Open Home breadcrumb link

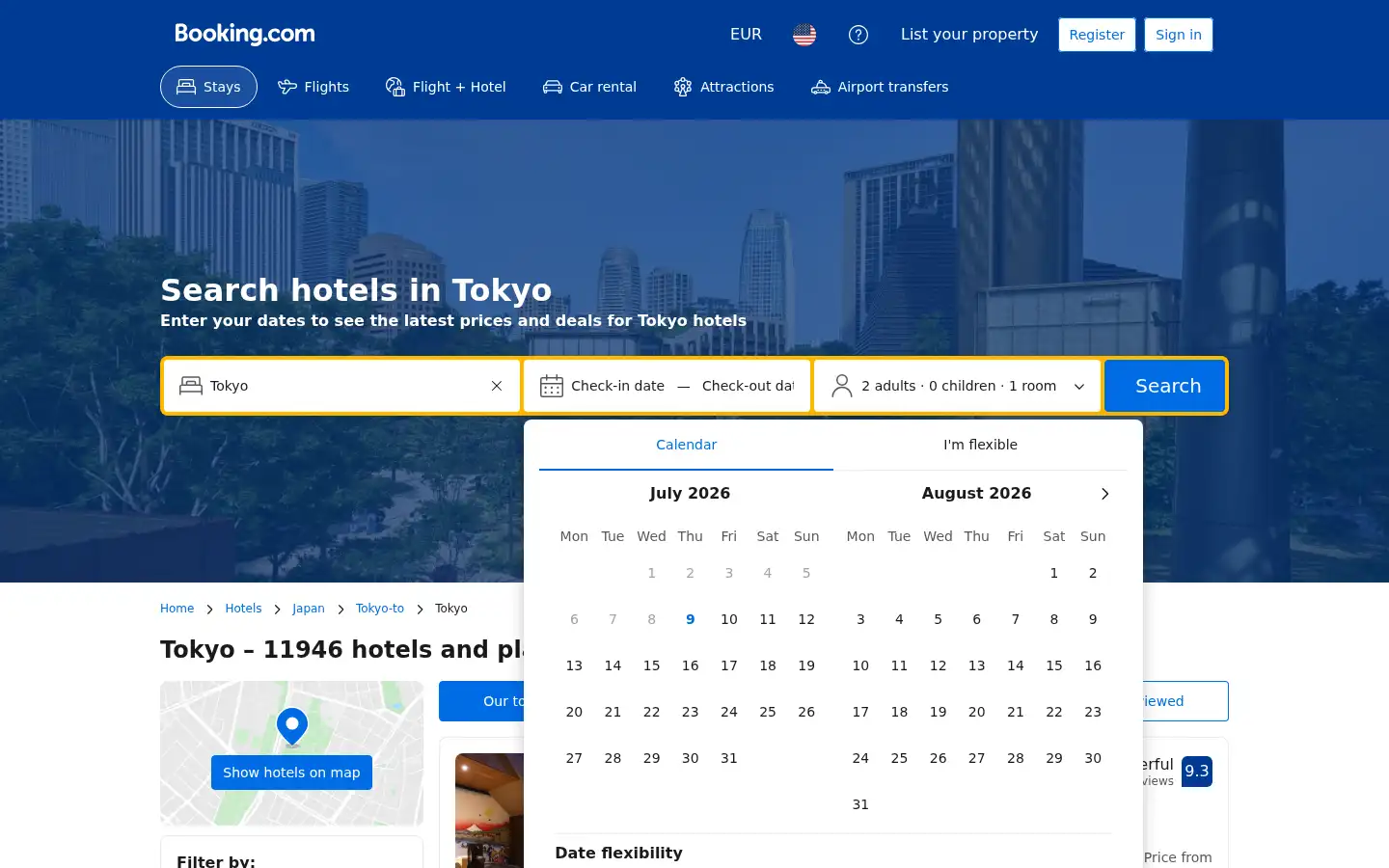point(177,609)
